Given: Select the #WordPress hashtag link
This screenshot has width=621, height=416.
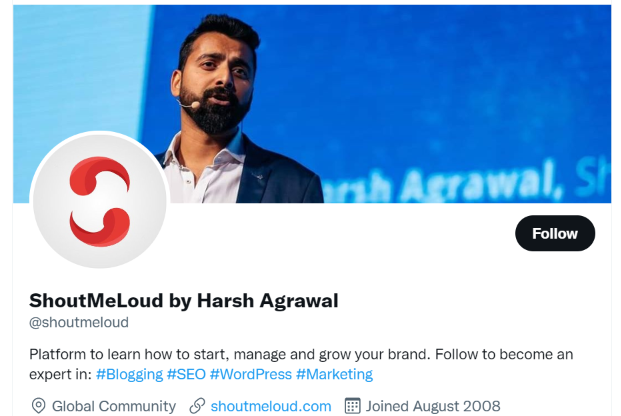Looking at the screenshot, I should pyautogui.click(x=251, y=374).
